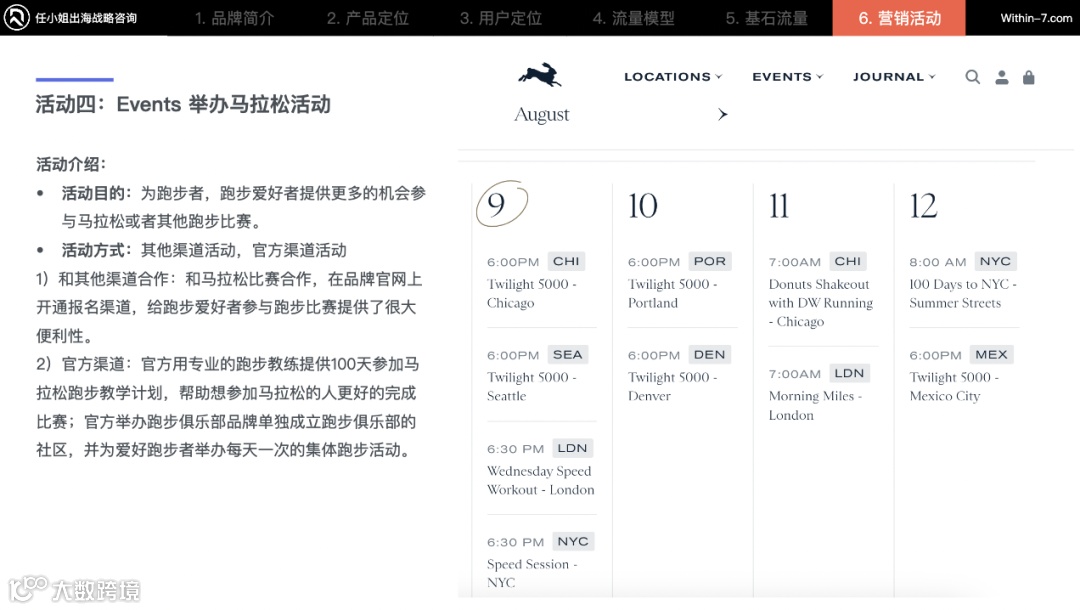Expand the JOURNAL dropdown menu
The height and width of the screenshot is (610, 1080).
pyautogui.click(x=894, y=76)
